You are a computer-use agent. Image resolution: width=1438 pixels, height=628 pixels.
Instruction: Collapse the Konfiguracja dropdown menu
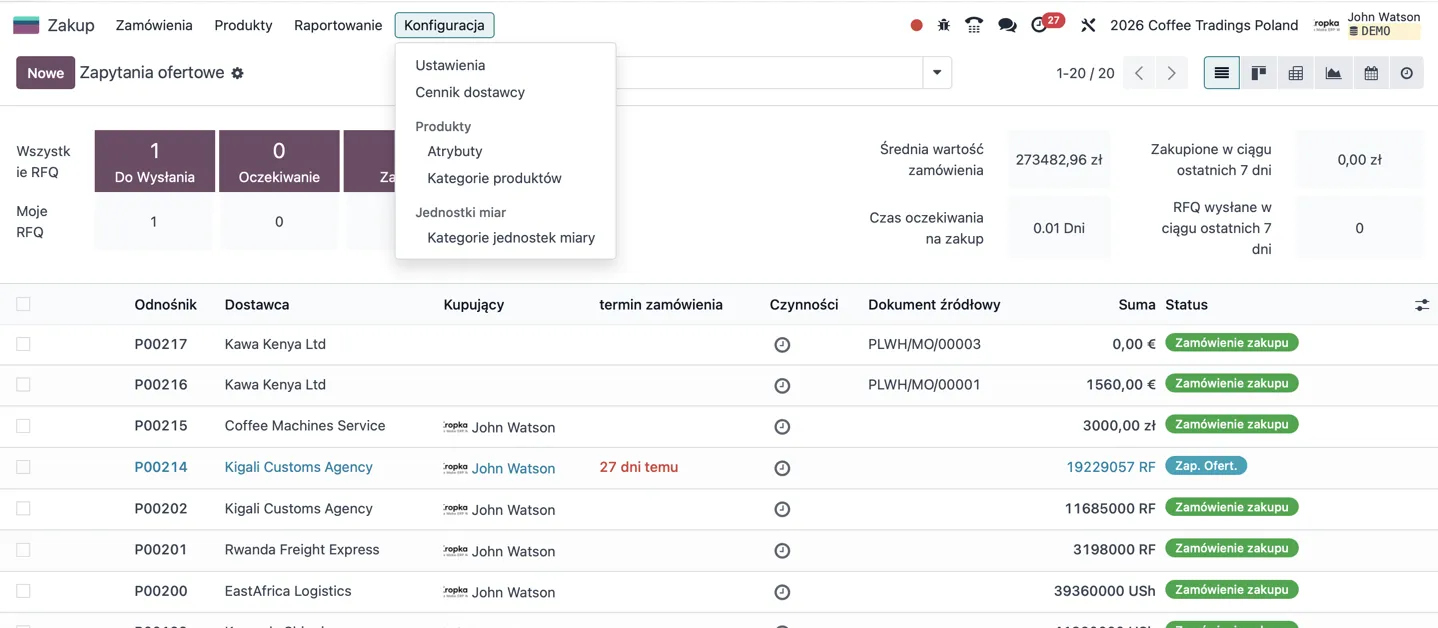click(x=444, y=25)
